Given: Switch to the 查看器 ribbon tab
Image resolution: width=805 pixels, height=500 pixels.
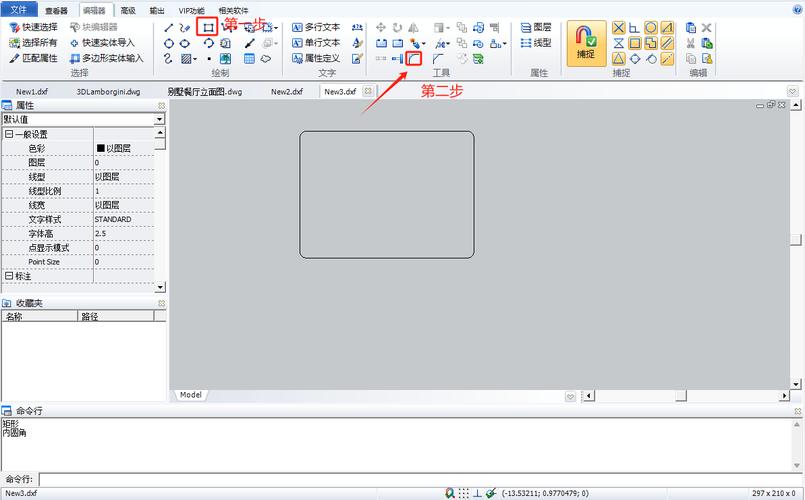Looking at the screenshot, I should 56,10.
